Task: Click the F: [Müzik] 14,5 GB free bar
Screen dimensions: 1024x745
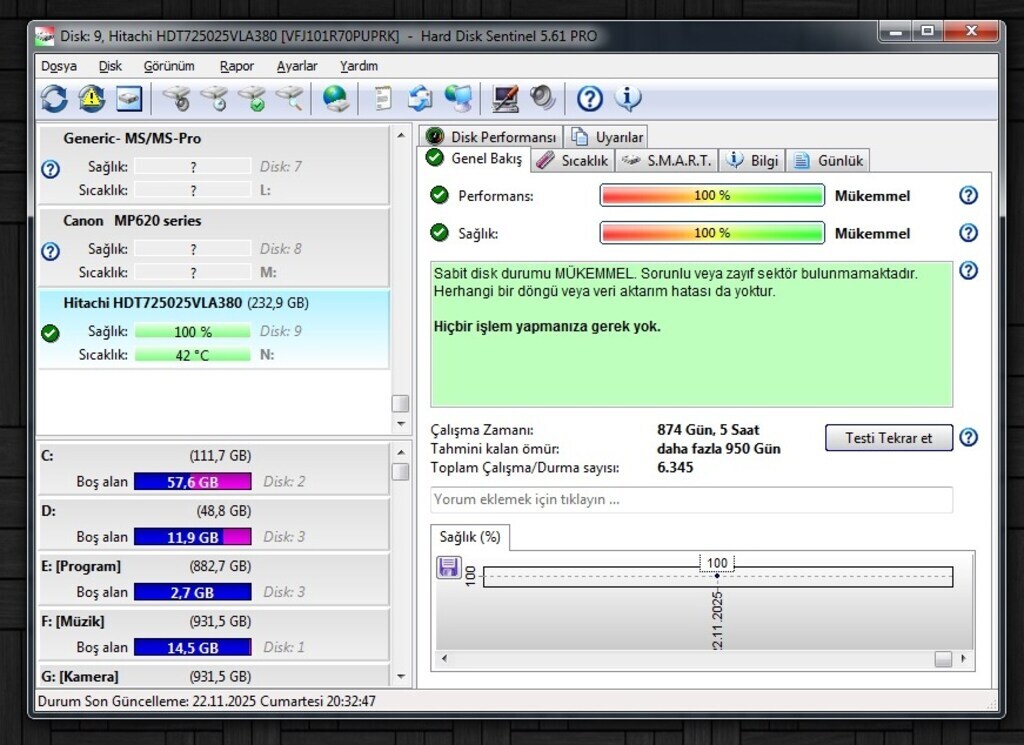Action: click(x=193, y=648)
